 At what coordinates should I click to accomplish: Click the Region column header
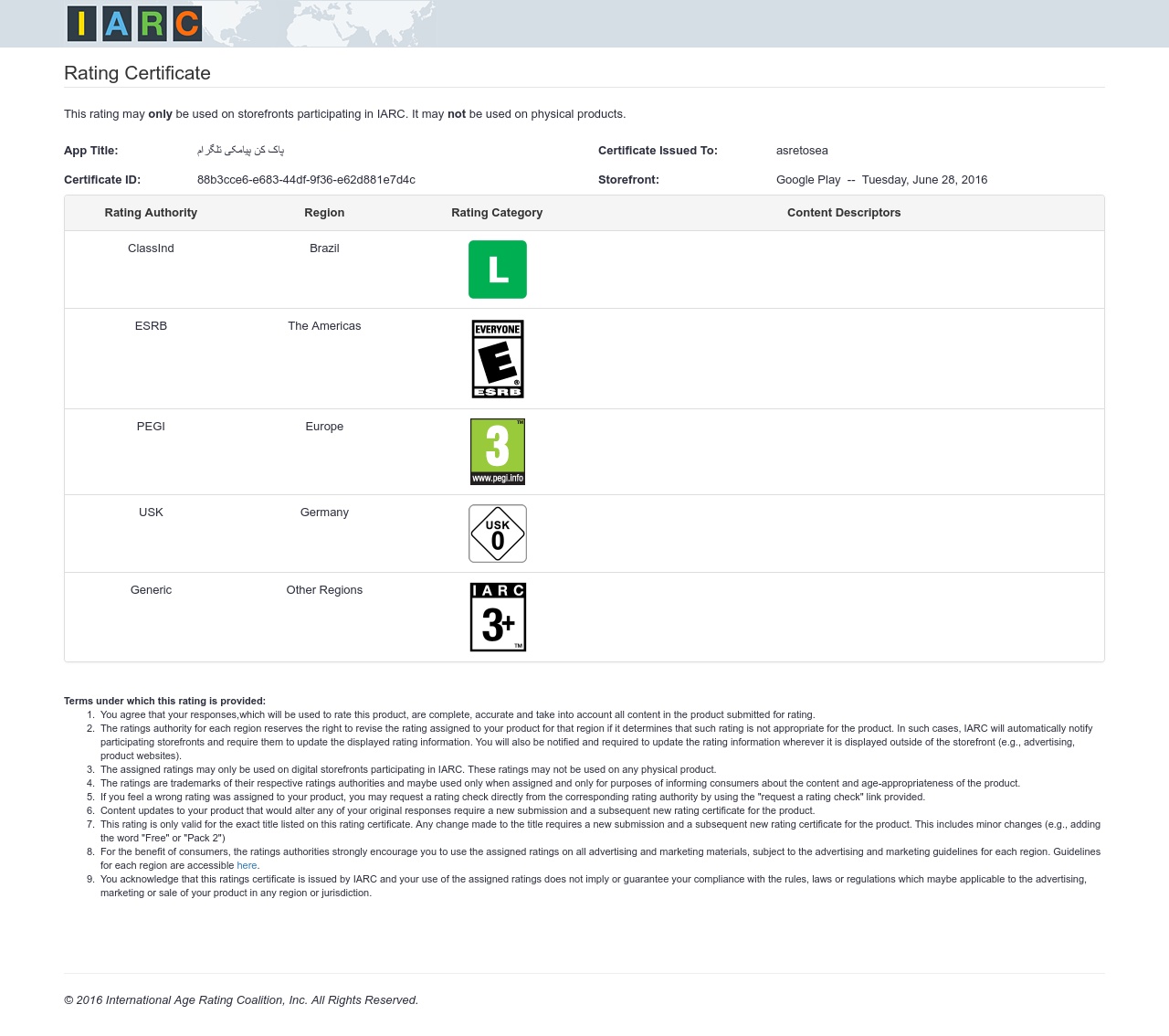[x=324, y=213]
